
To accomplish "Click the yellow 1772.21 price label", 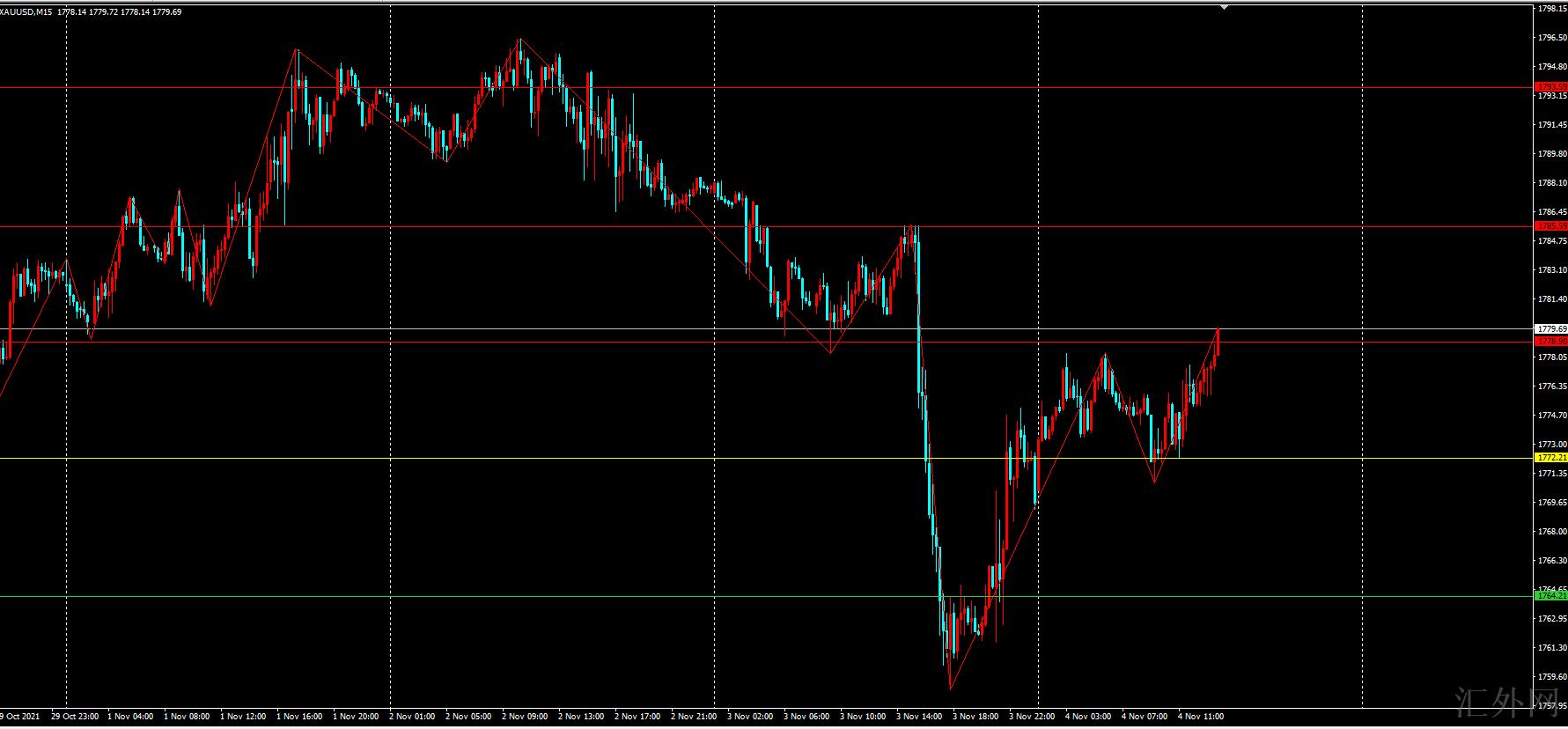I will tap(1551, 458).
